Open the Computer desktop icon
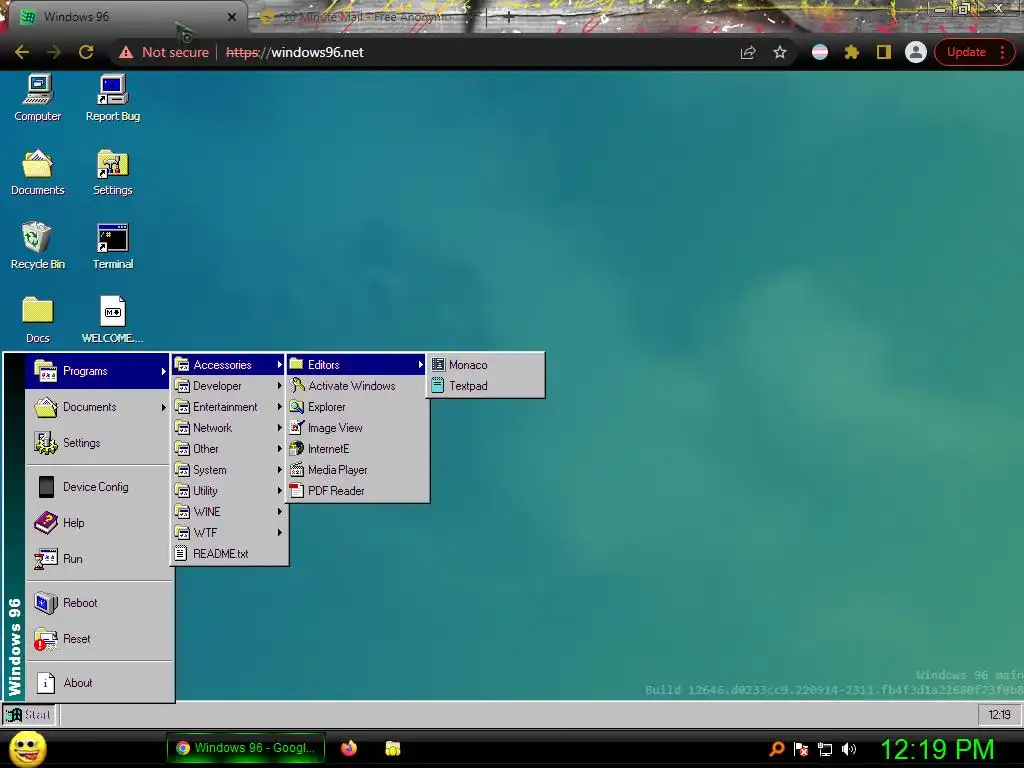Image resolution: width=1024 pixels, height=768 pixels. 37,98
